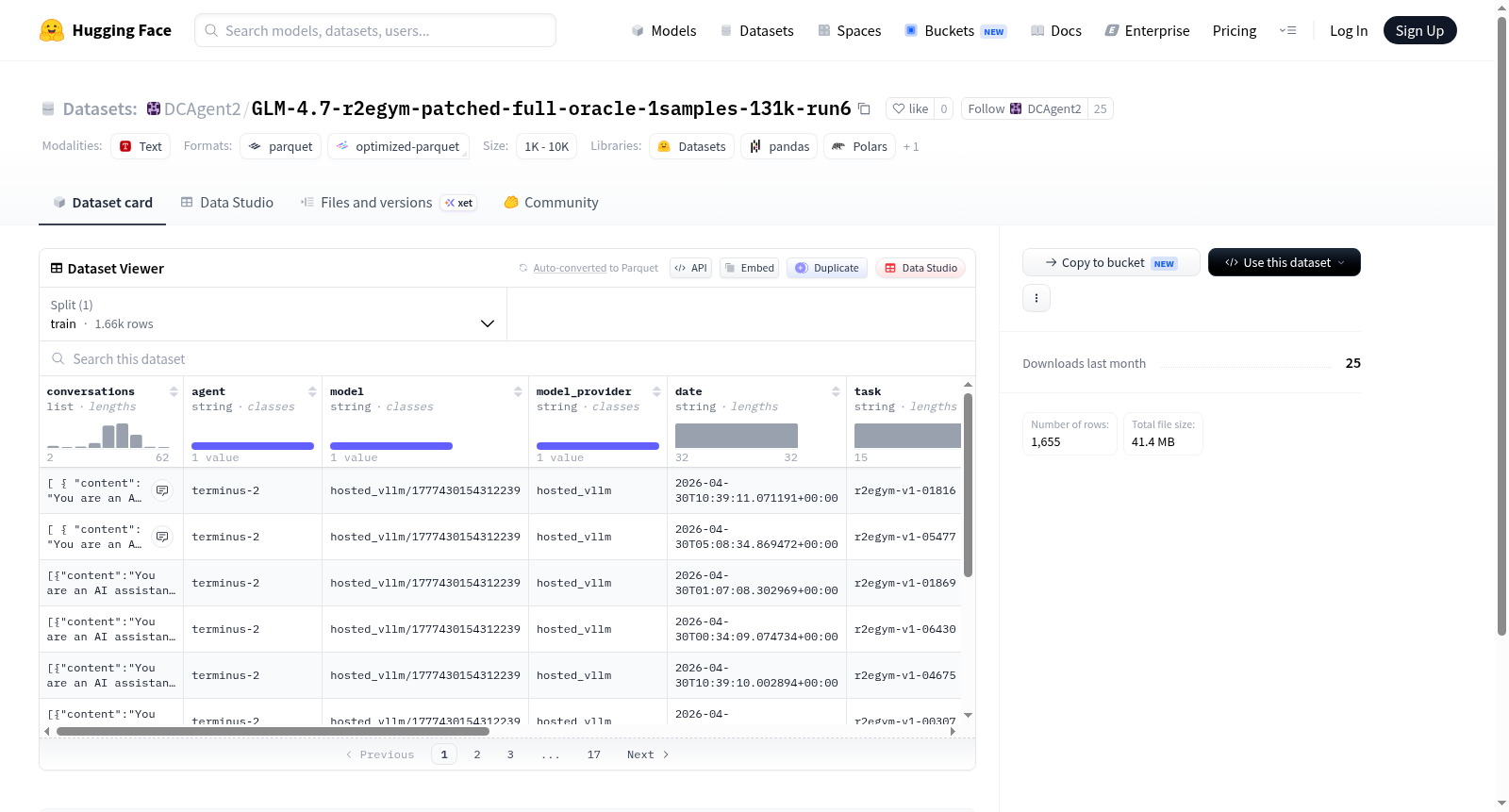Click the Polars library tag
The image size is (1509, 812).
pyautogui.click(x=860, y=146)
